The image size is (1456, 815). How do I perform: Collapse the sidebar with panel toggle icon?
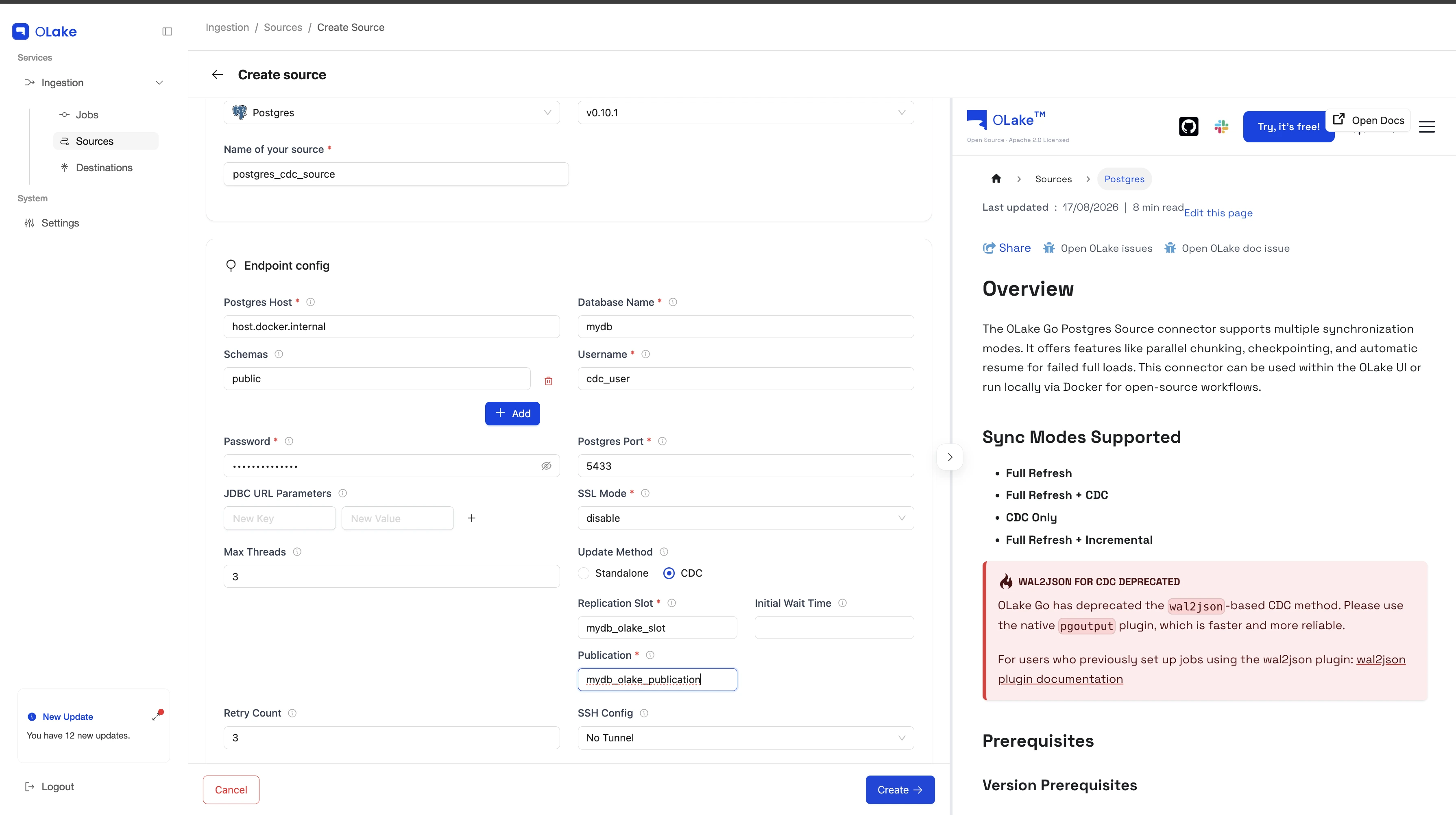coord(167,32)
